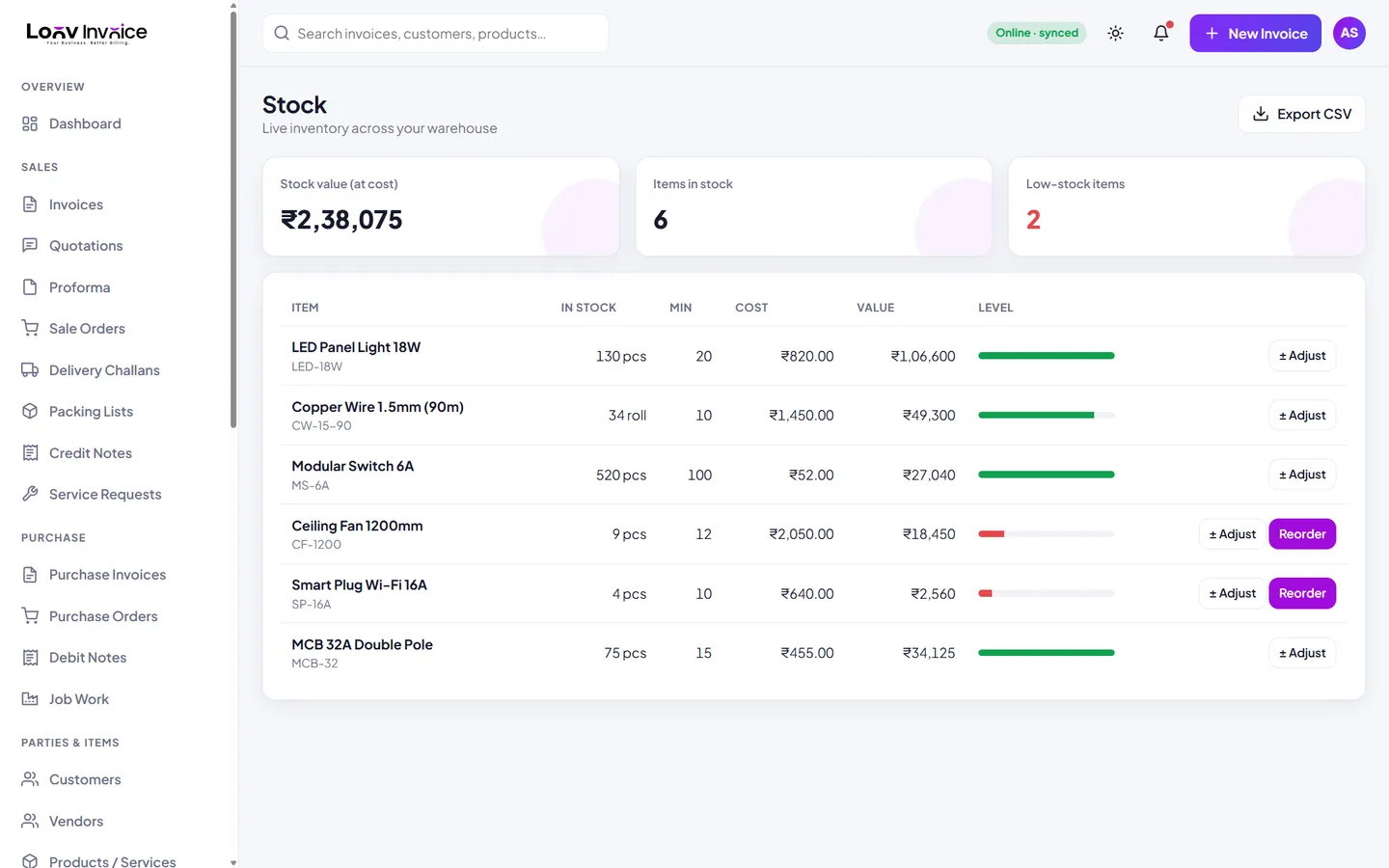The width and height of the screenshot is (1389, 868).
Task: Click the sidebar vertical scrollbar
Action: point(233,219)
